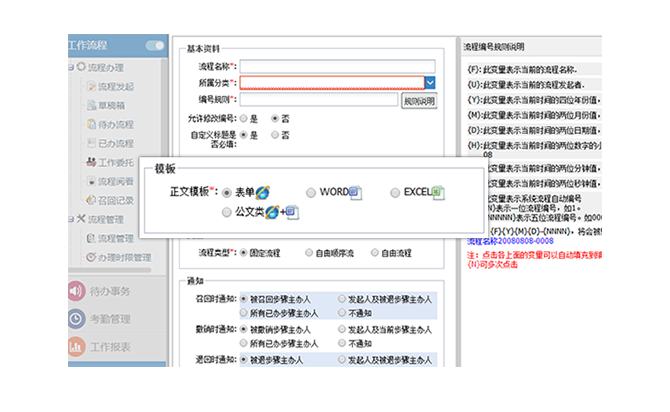Open 考勤管理 via its clock icon
670x412 pixels.
(77, 319)
